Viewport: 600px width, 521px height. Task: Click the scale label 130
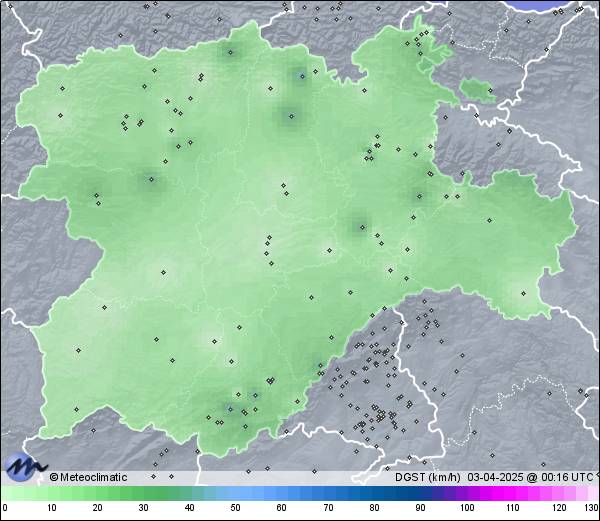592,508
